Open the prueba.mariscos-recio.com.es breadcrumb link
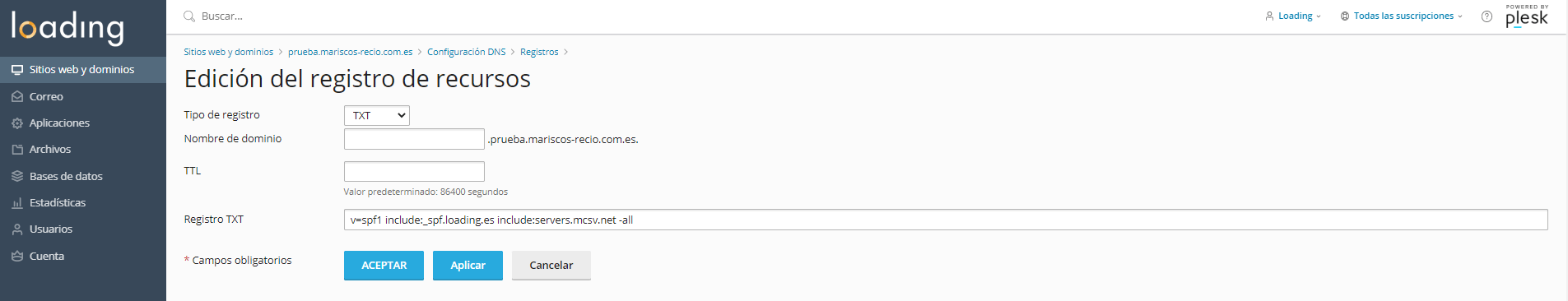Viewport: 1568px width, 301px height. coord(350,52)
